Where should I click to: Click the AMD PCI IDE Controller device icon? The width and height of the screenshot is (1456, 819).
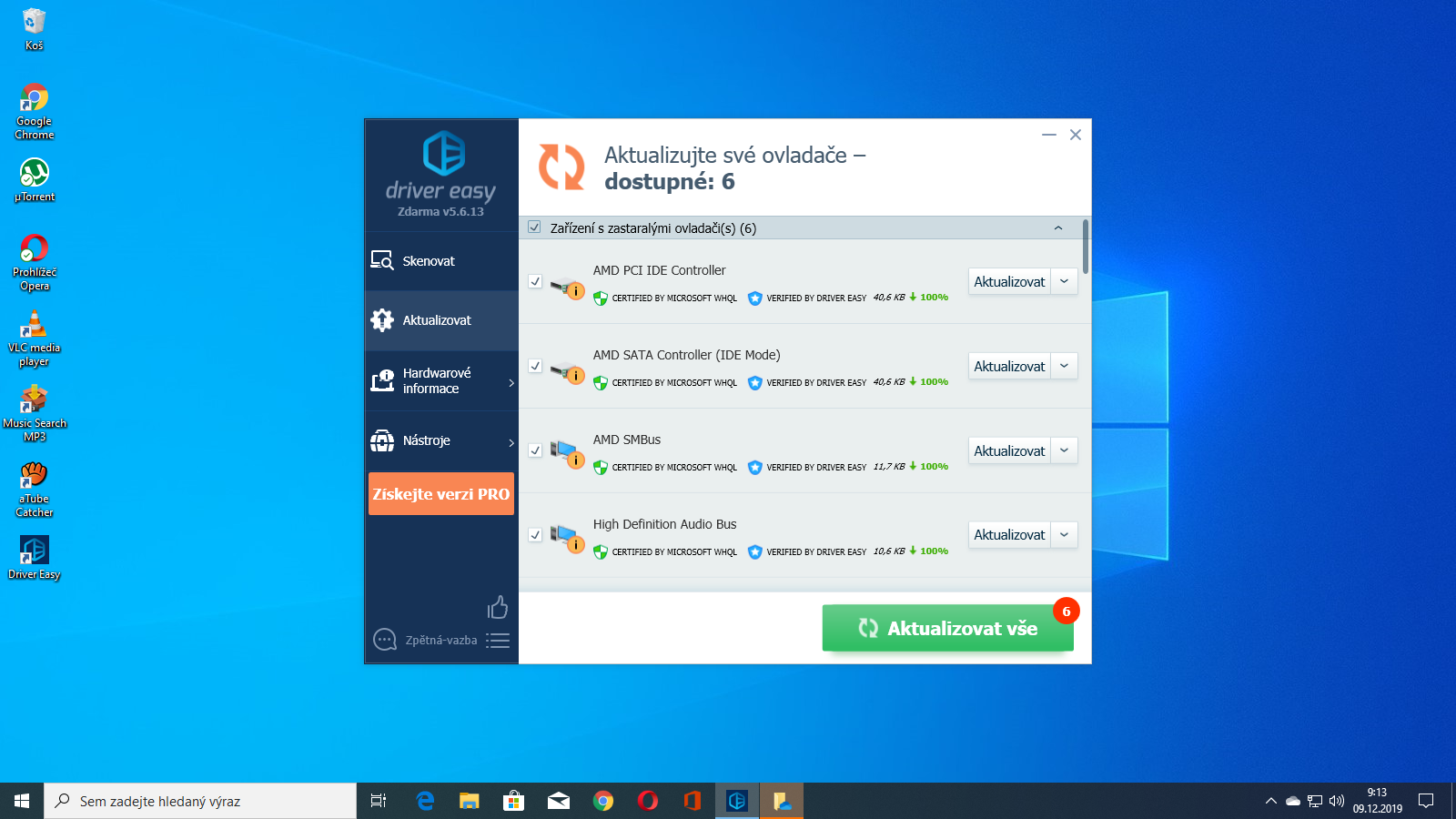coord(567,288)
